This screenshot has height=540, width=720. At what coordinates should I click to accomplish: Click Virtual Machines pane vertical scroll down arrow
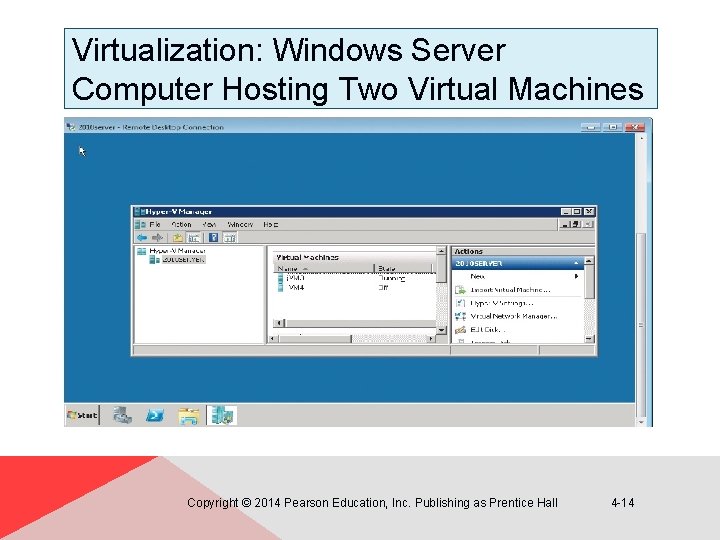441,330
